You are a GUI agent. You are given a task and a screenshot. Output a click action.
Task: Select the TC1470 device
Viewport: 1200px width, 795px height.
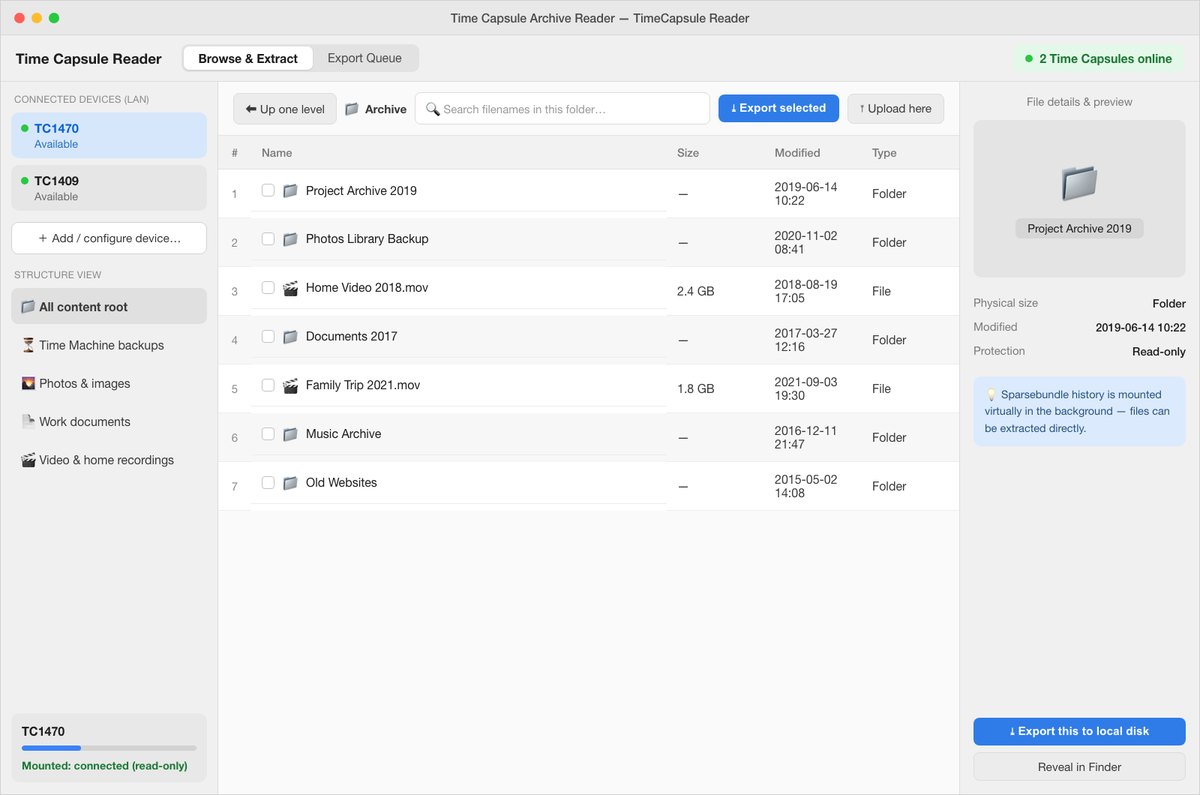point(109,135)
